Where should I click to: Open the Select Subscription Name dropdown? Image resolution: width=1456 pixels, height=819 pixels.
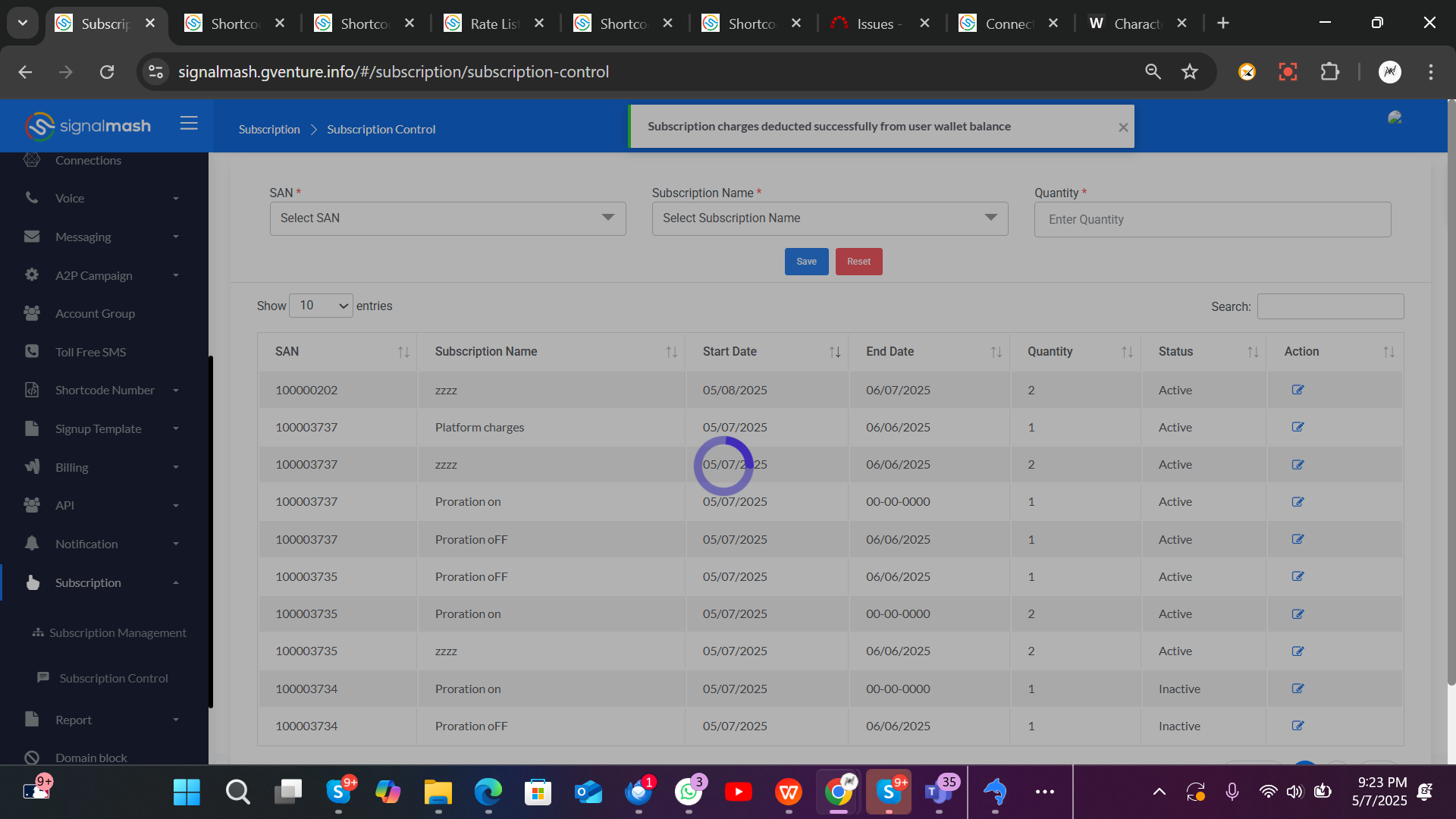(830, 218)
